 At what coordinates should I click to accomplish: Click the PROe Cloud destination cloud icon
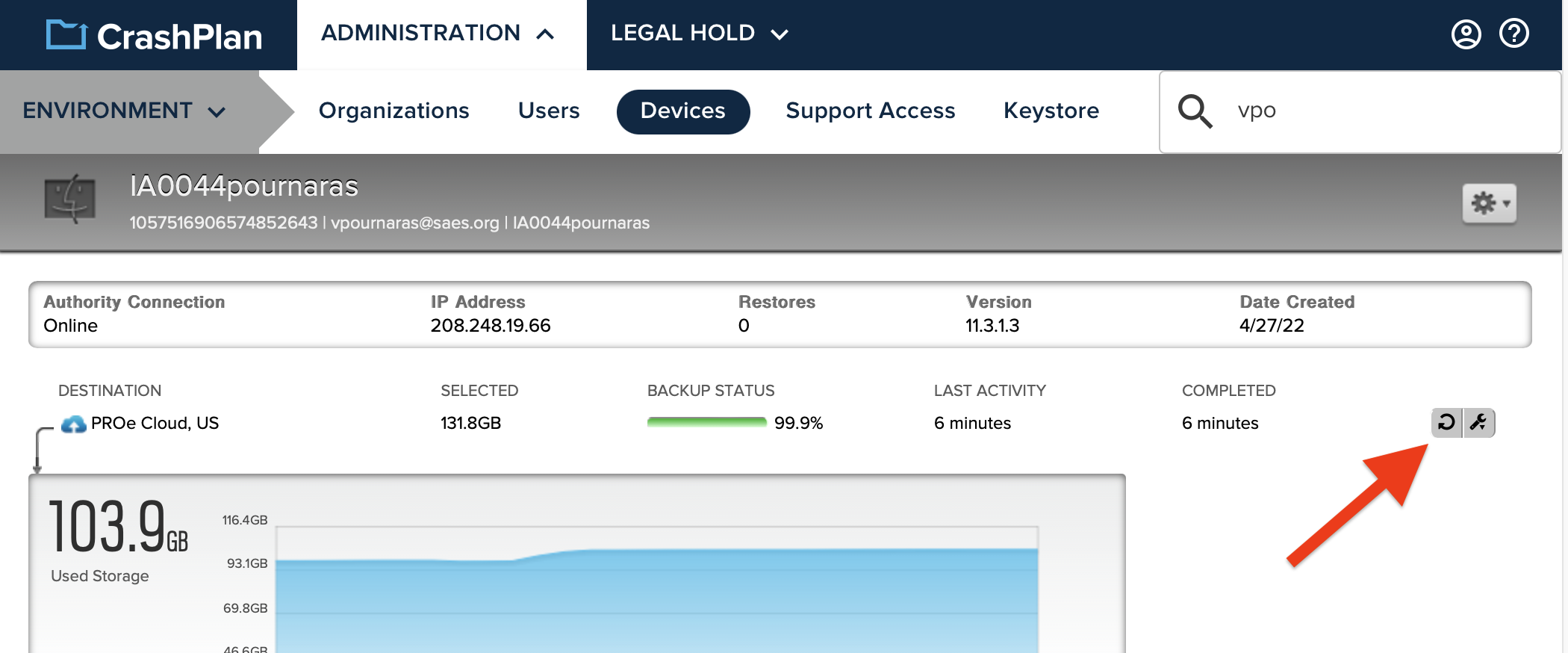73,424
